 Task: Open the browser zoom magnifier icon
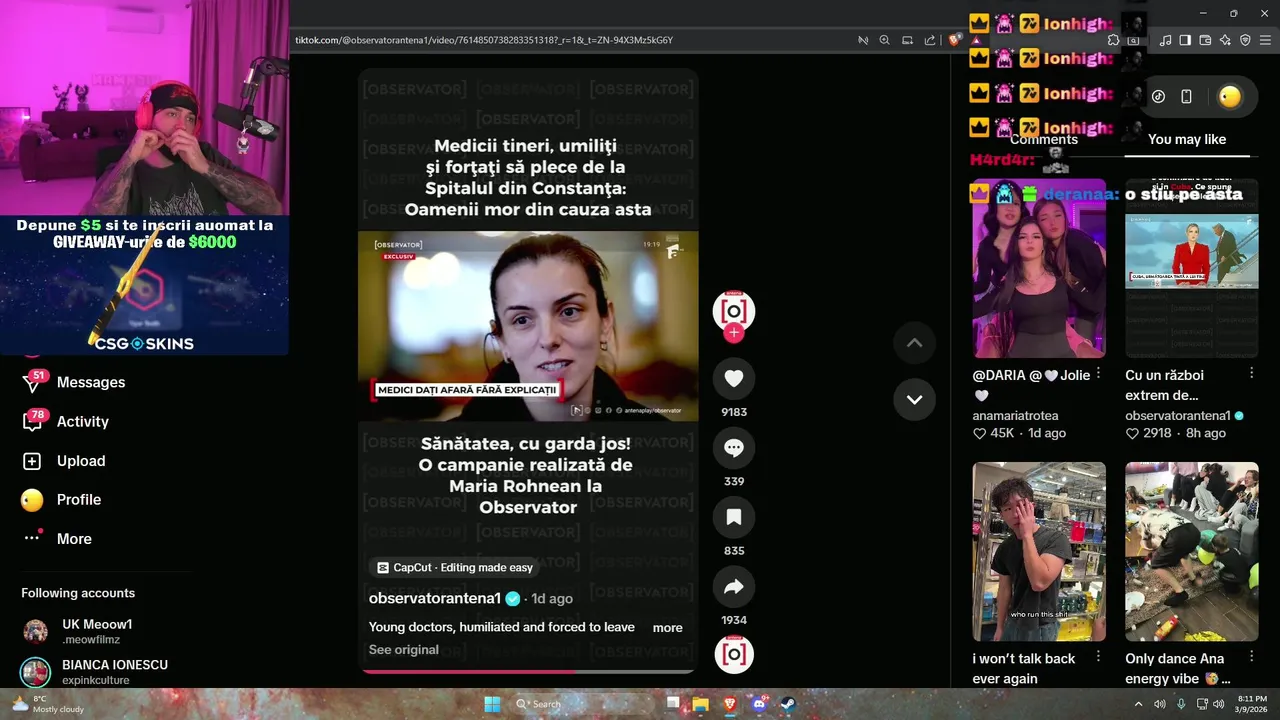pos(884,40)
